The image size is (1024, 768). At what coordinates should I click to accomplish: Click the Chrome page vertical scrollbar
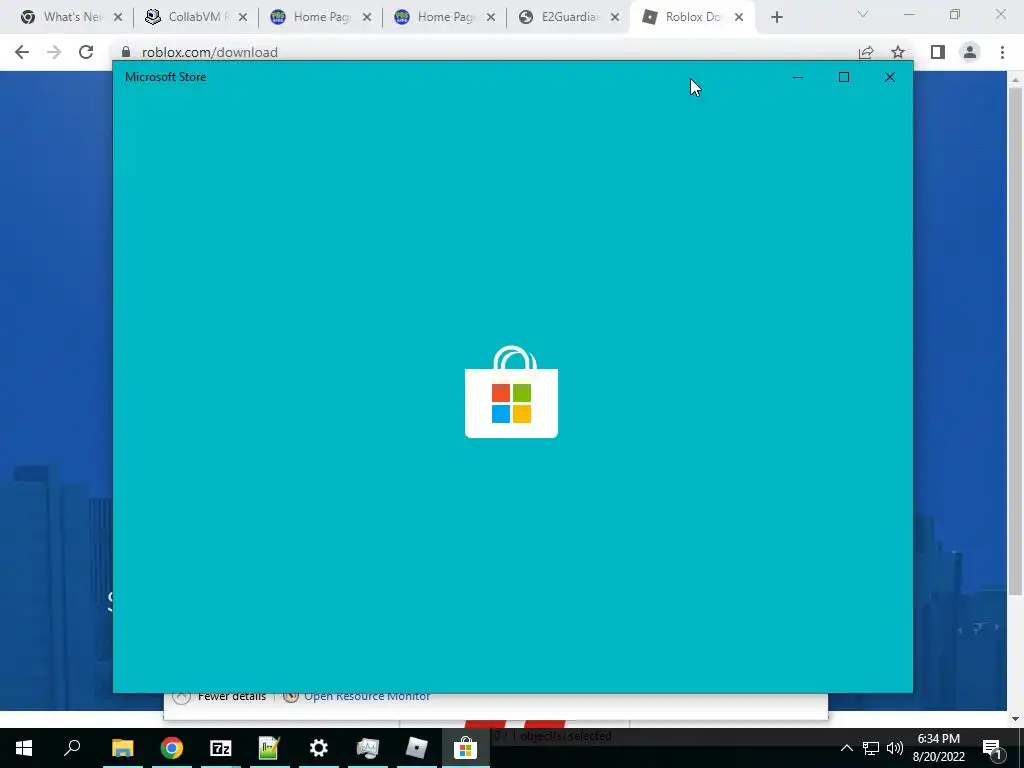click(1015, 340)
